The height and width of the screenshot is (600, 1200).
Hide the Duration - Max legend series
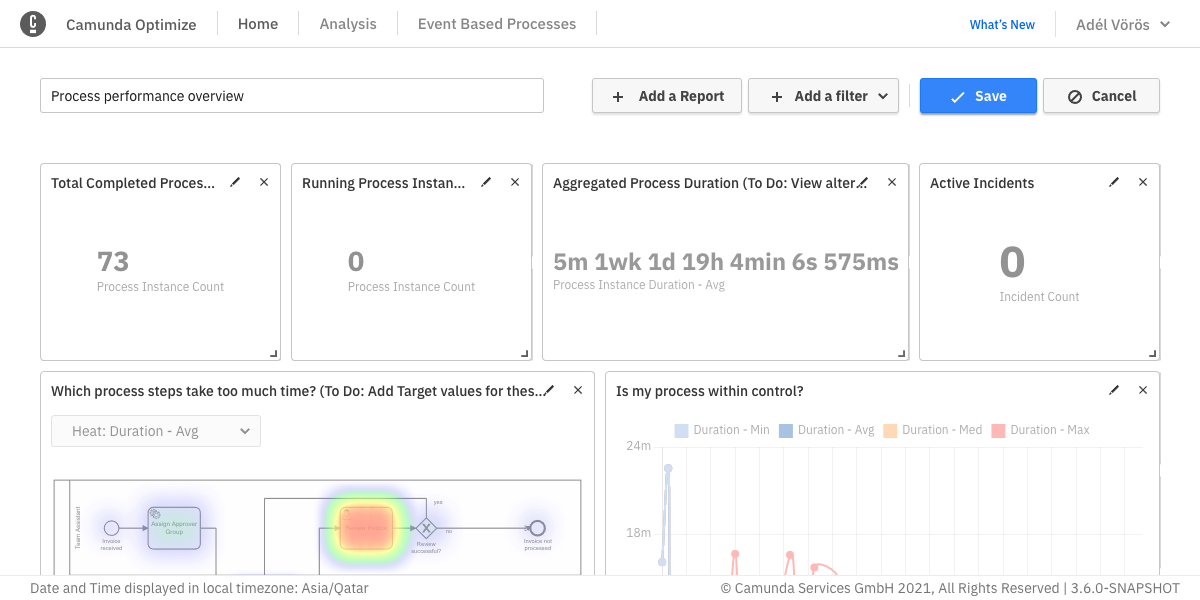[x=1040, y=430]
